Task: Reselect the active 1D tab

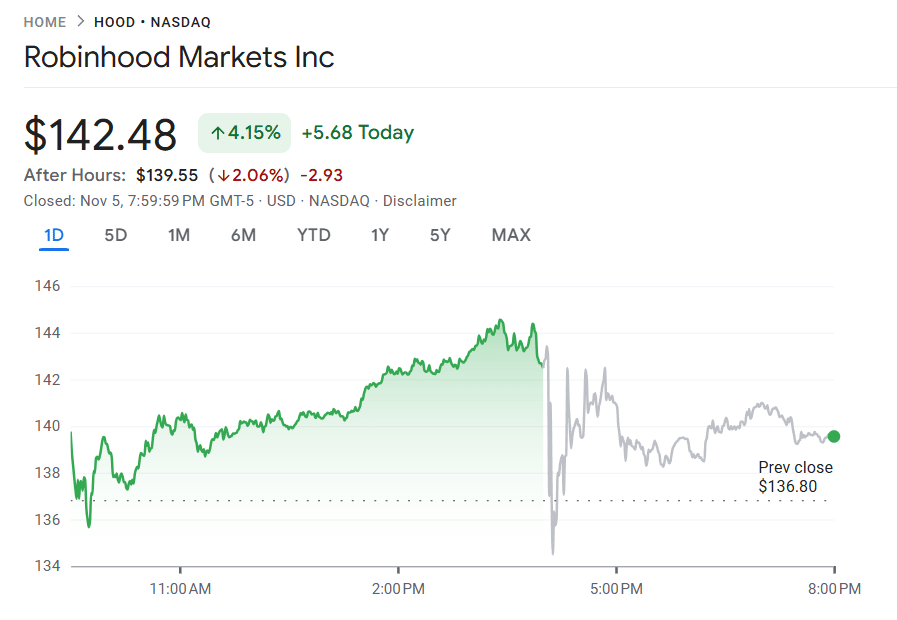Action: click(54, 235)
